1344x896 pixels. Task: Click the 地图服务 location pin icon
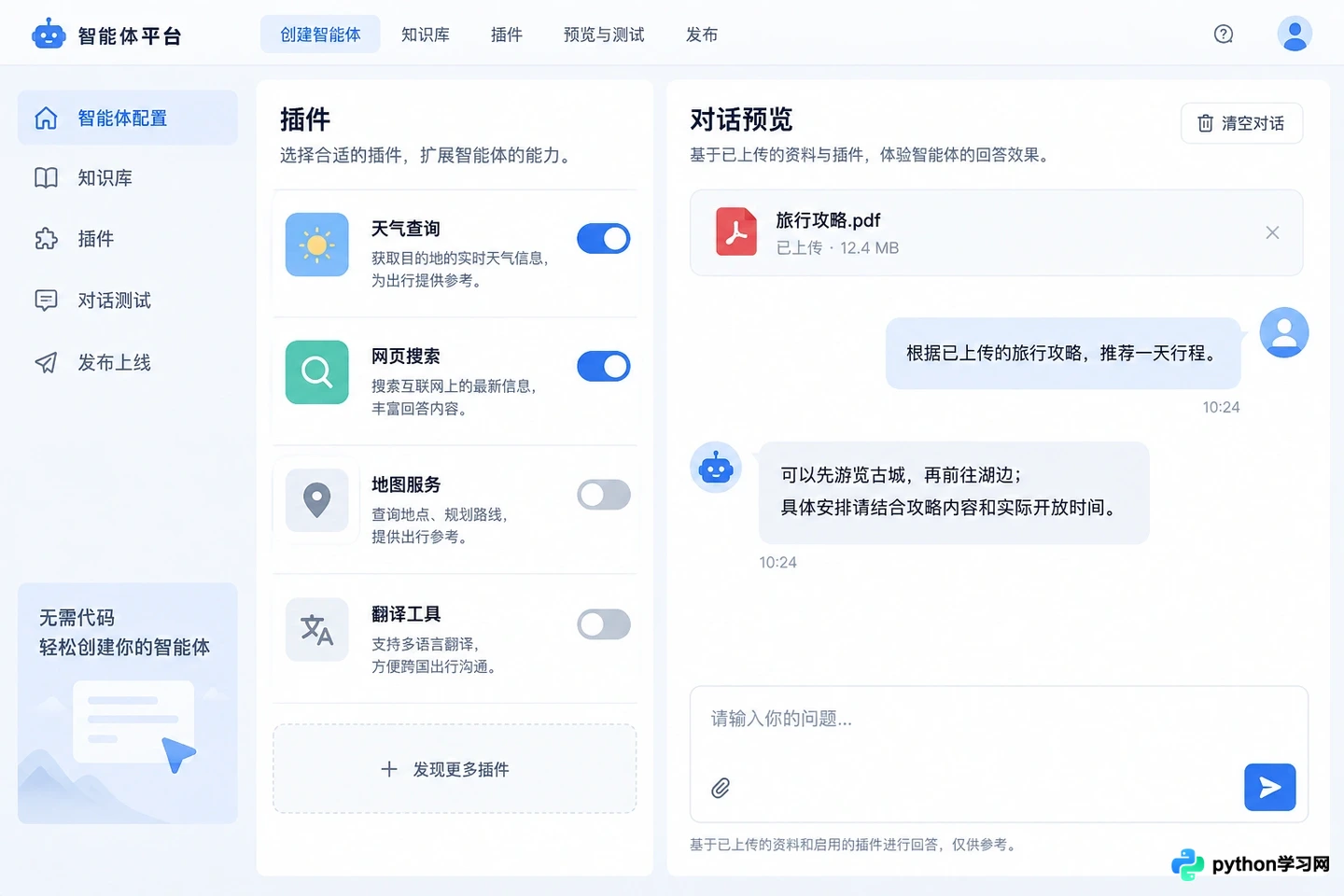[x=316, y=501]
